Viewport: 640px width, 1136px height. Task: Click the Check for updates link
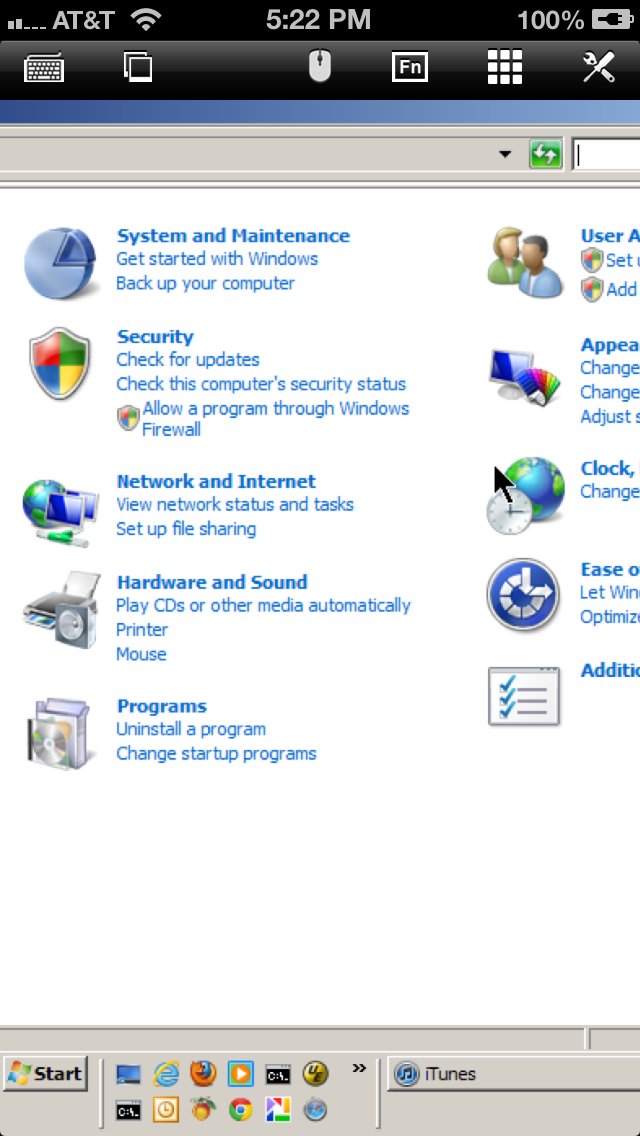click(x=188, y=359)
